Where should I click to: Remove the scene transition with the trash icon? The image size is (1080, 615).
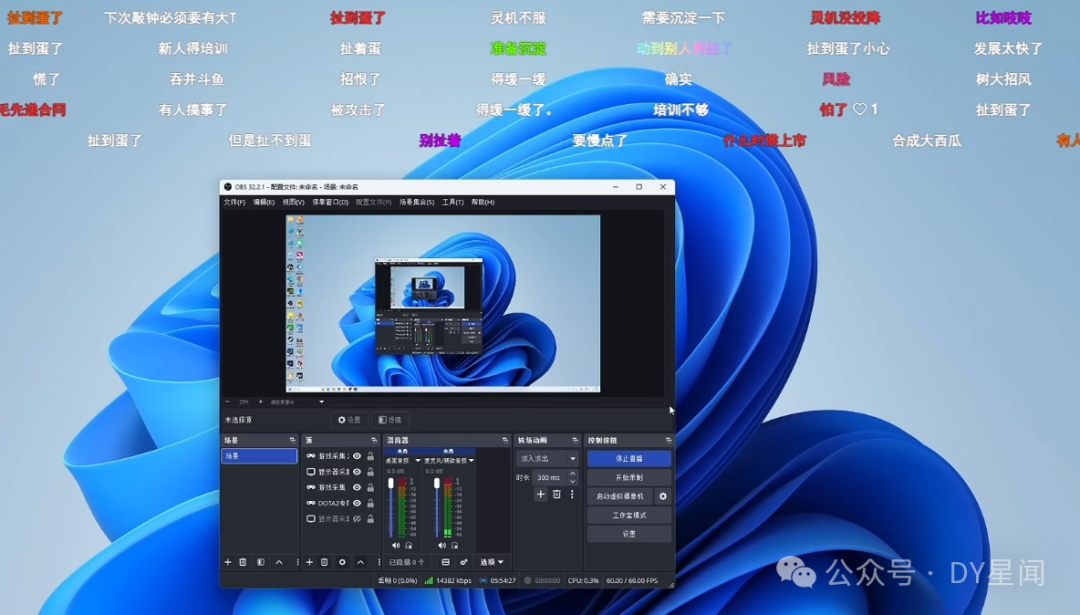557,494
